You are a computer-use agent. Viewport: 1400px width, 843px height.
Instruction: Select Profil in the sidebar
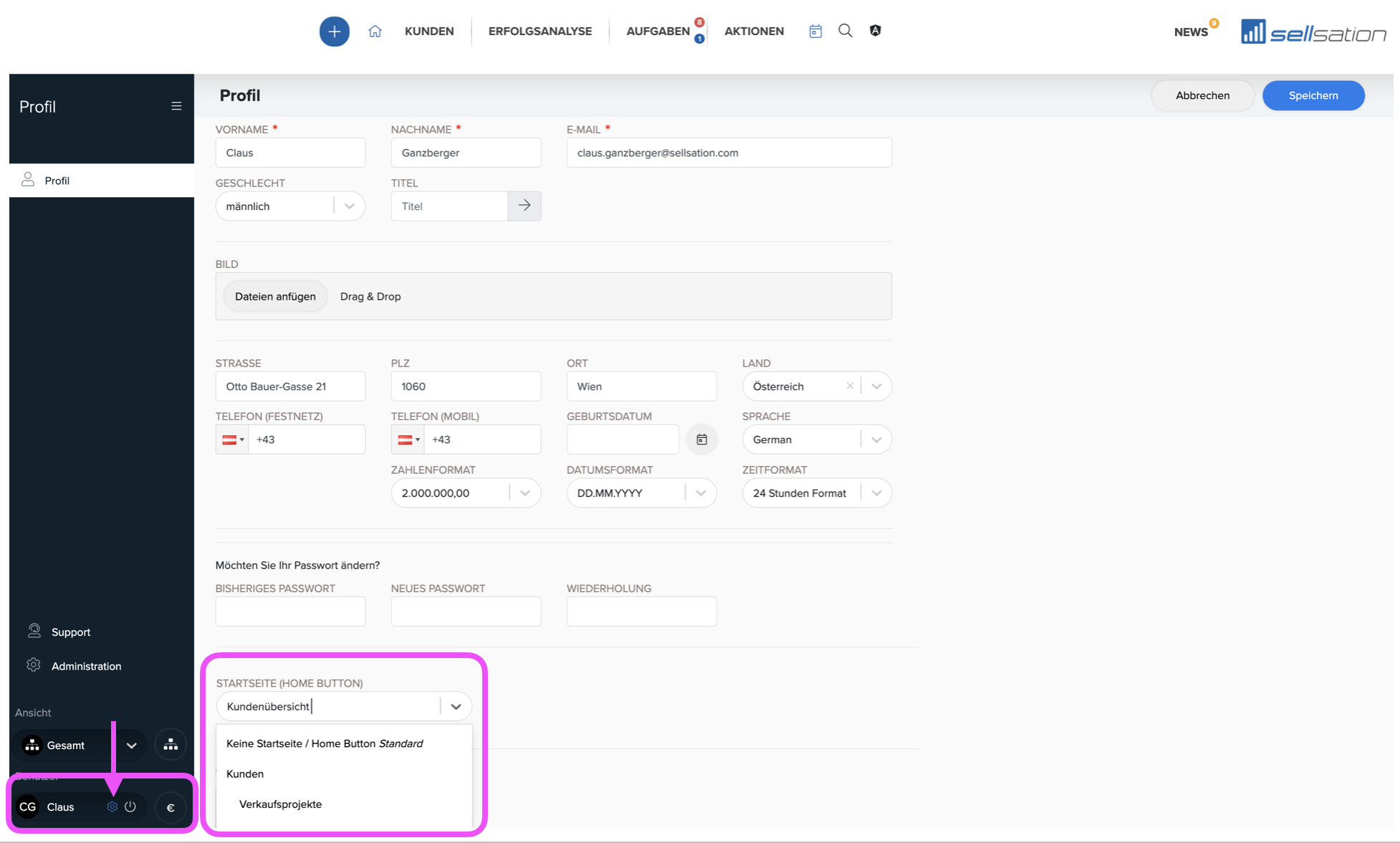(102, 181)
